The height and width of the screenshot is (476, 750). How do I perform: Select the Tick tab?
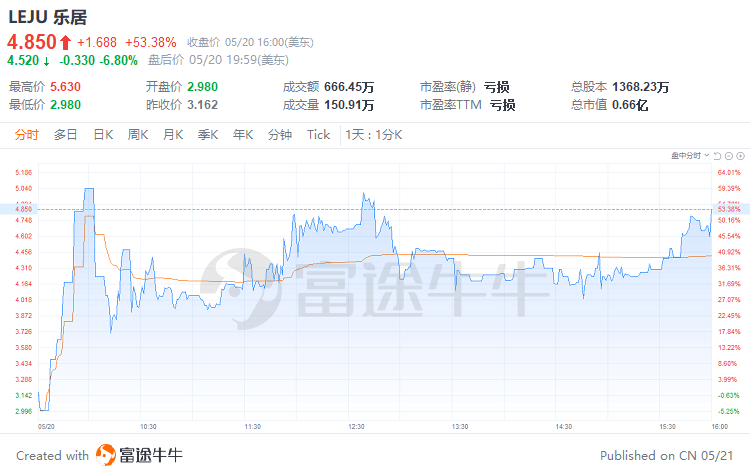(319, 135)
